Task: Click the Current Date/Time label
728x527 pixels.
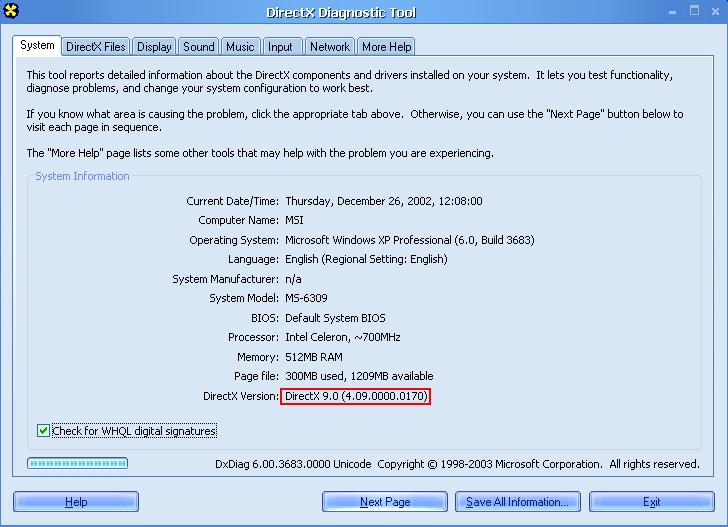Action: coord(233,201)
